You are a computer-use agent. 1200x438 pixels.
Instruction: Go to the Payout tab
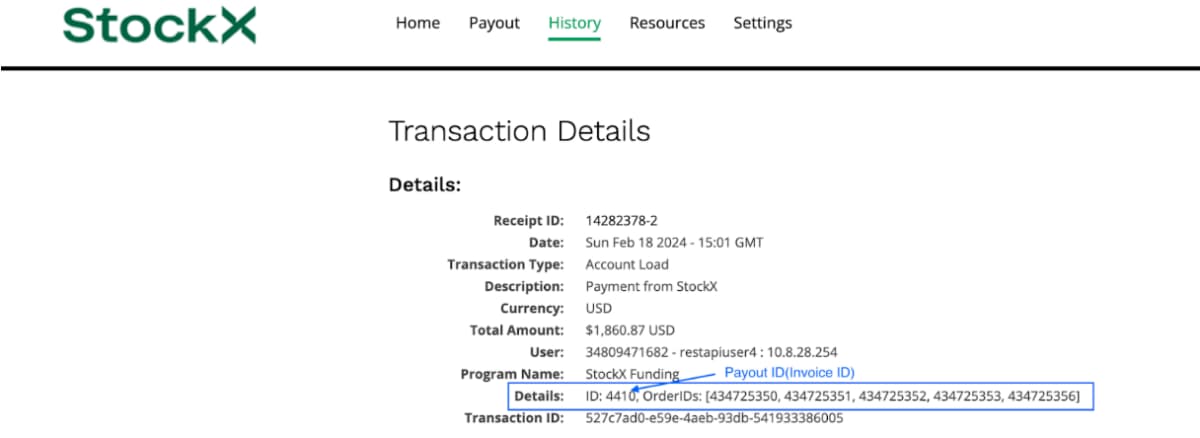(494, 23)
